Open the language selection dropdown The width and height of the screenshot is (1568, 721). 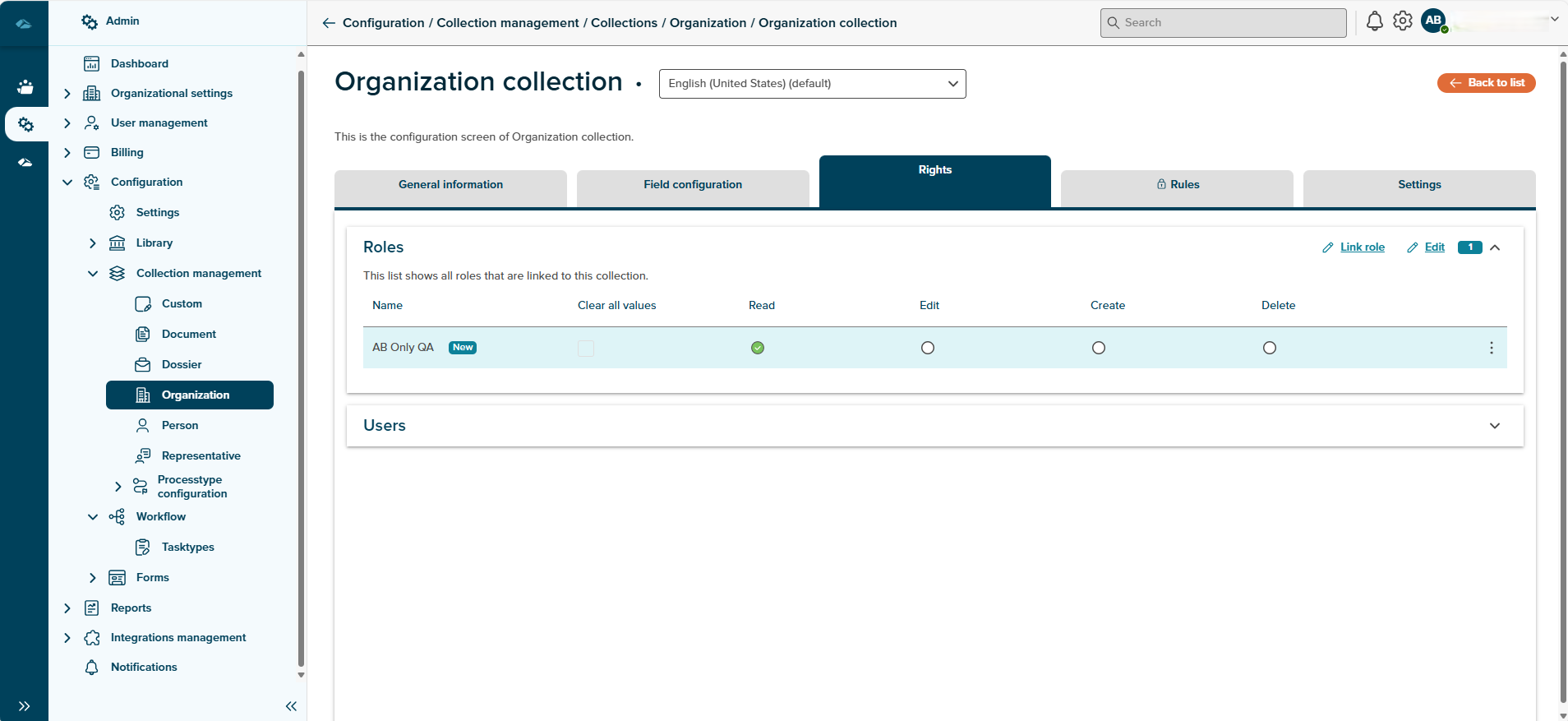point(812,84)
